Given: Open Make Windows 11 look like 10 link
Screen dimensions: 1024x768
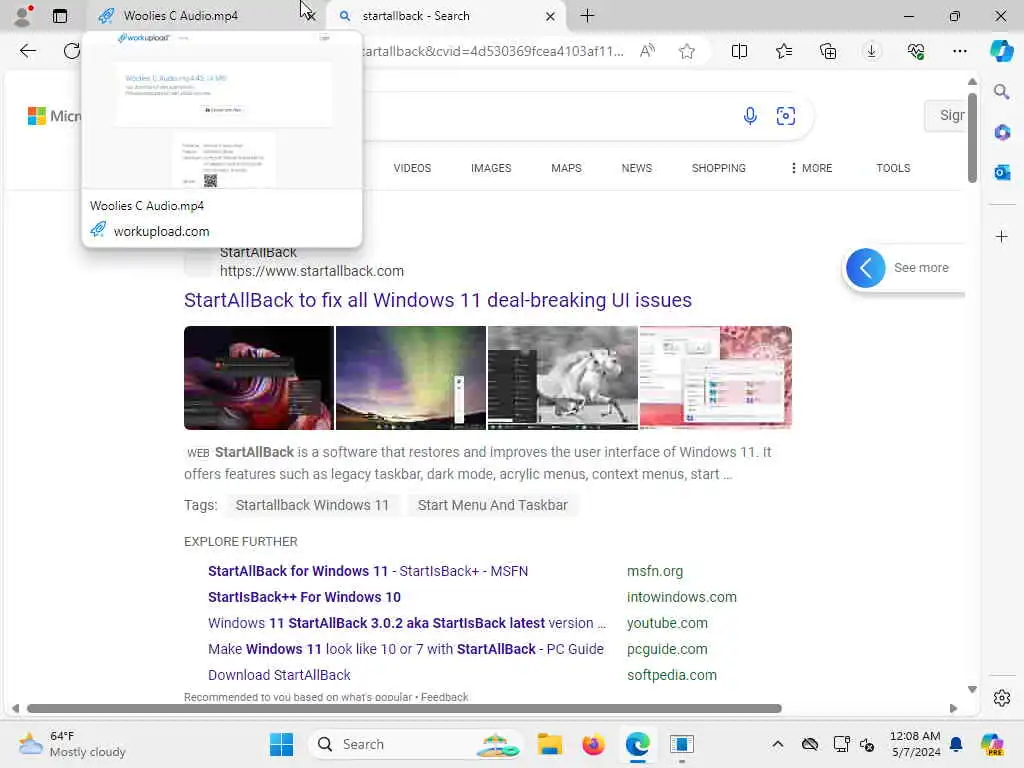Looking at the screenshot, I should 406,649.
